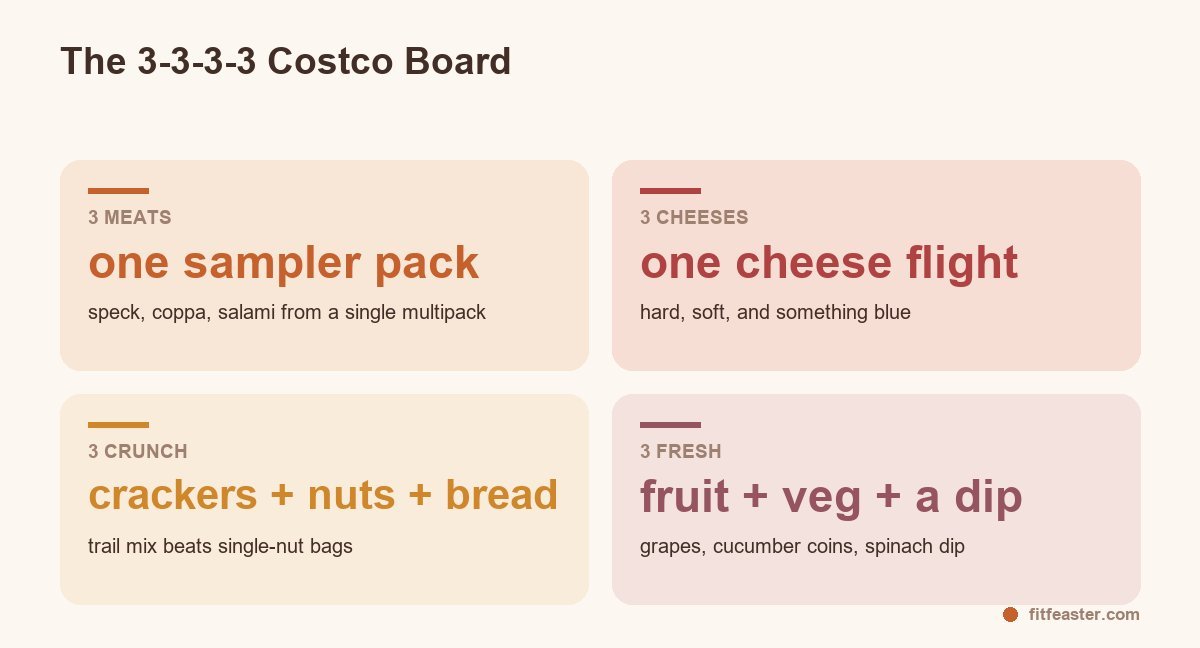Click the mauve accent bar above 3 FRESH
This screenshot has height=648, width=1200.
[x=670, y=425]
